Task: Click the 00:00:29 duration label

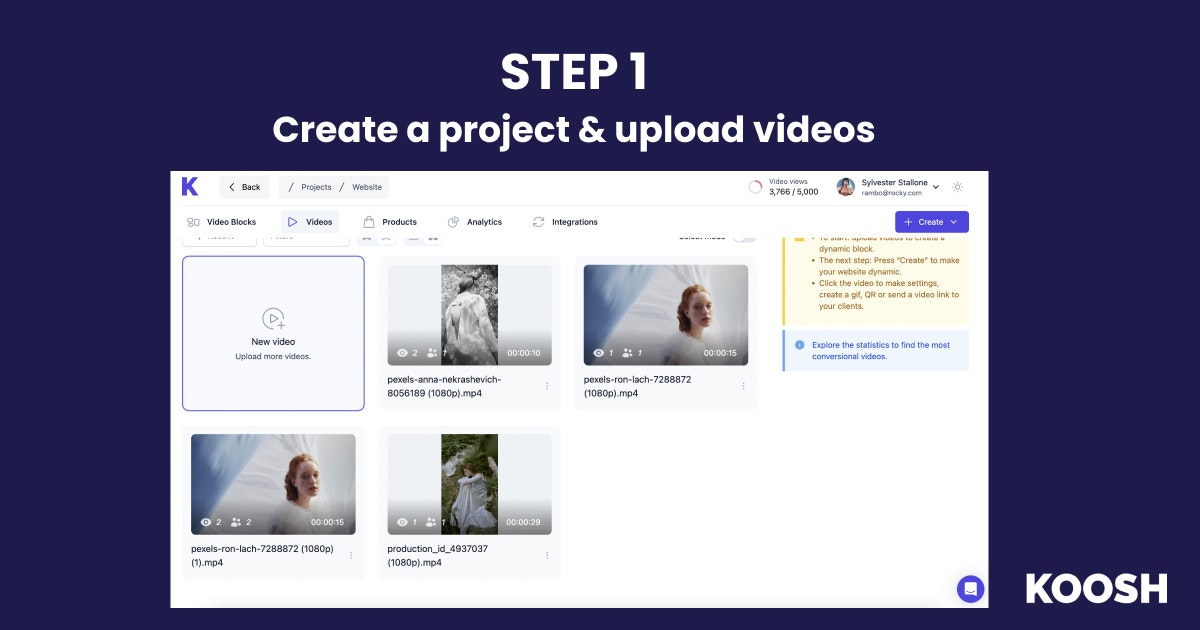Action: click(524, 522)
